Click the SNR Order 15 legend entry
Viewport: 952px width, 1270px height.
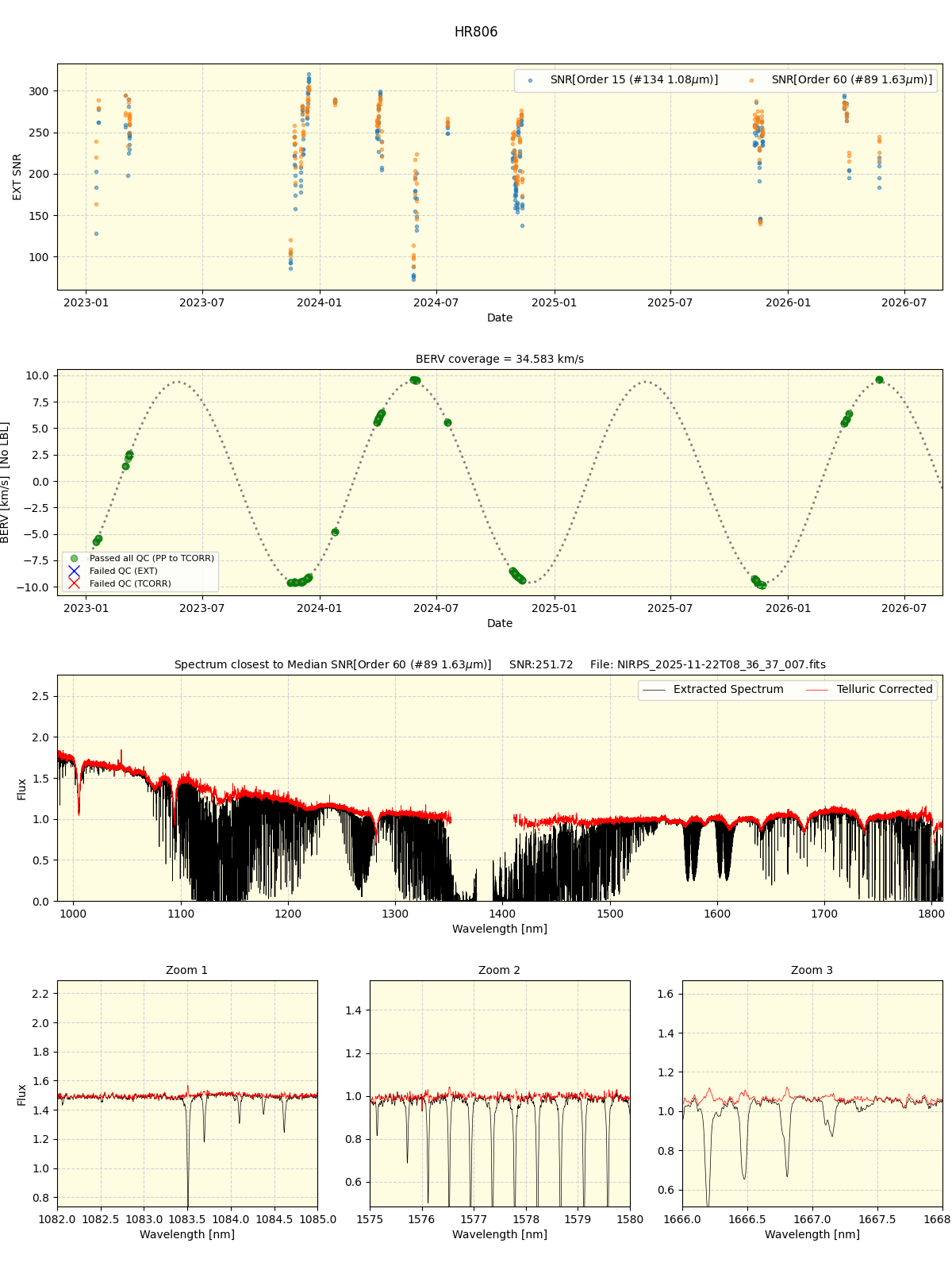pyautogui.click(x=634, y=80)
